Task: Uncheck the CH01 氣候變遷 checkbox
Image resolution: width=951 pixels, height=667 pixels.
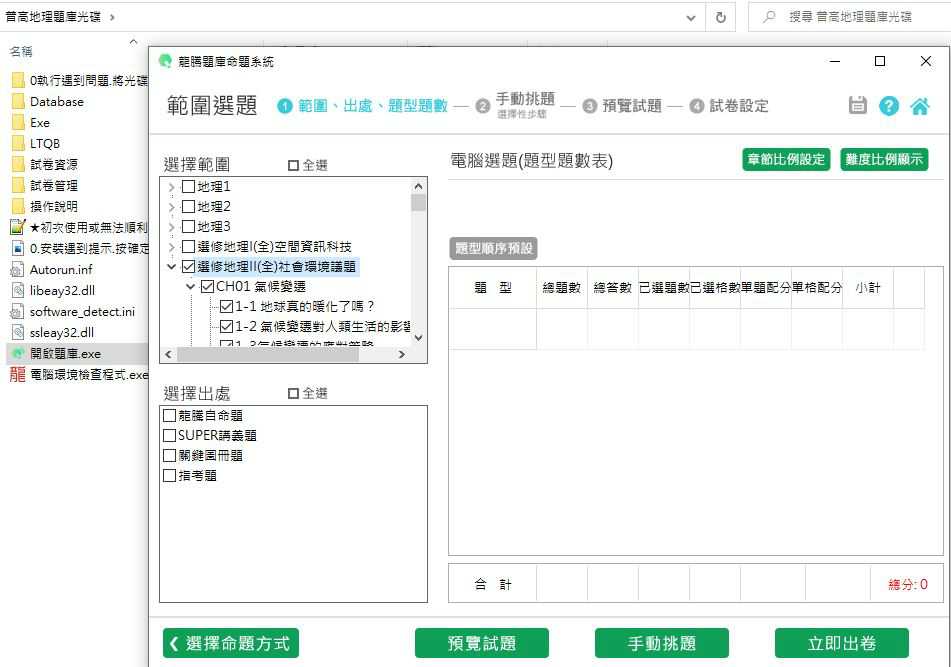Action: (207, 286)
